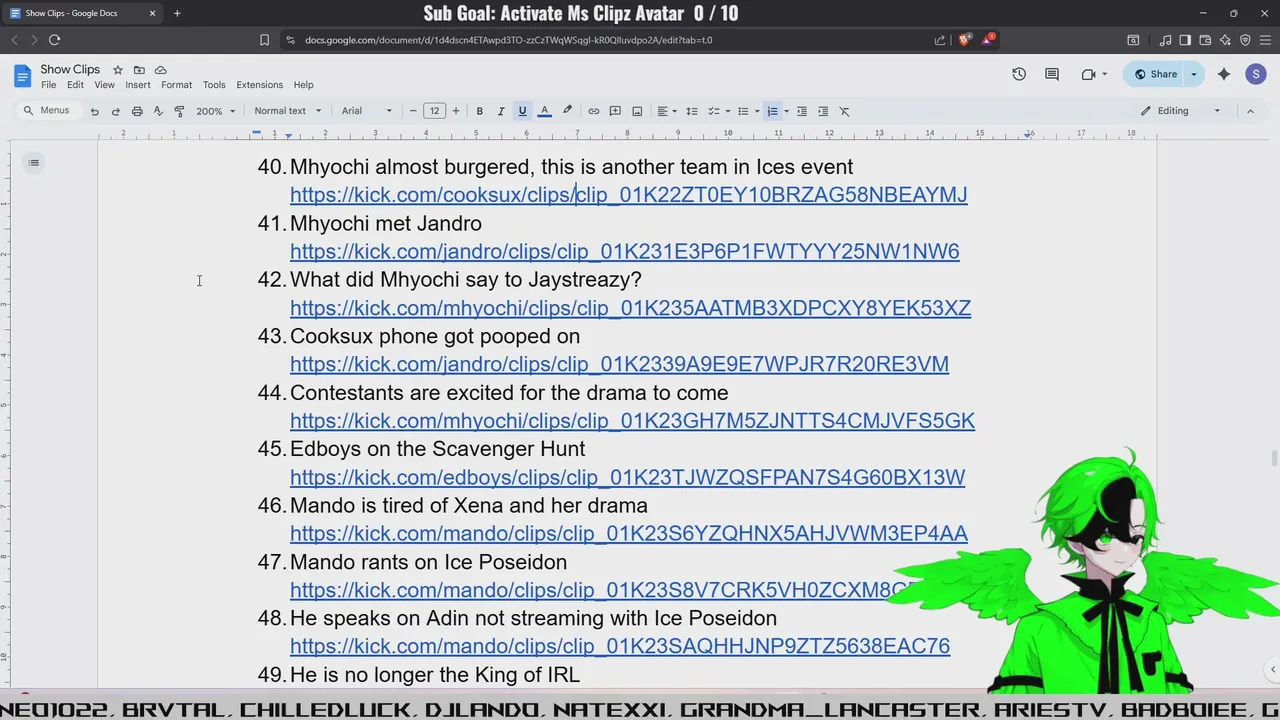The width and height of the screenshot is (1280, 720).
Task: Toggle browser sidebar panel
Action: click(1185, 40)
